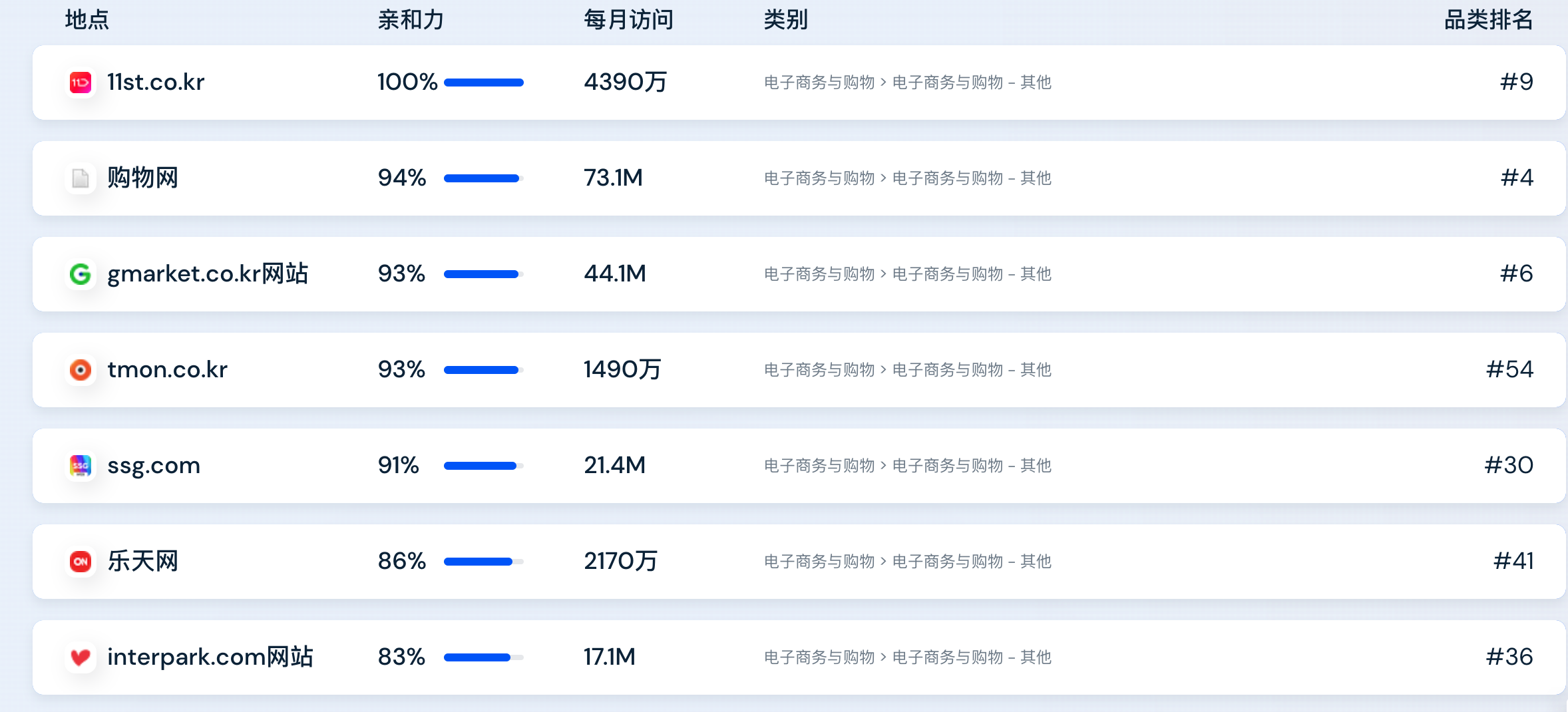This screenshot has width=1568, height=712.
Task: Select the 品类排名 column header
Action: click(1489, 19)
